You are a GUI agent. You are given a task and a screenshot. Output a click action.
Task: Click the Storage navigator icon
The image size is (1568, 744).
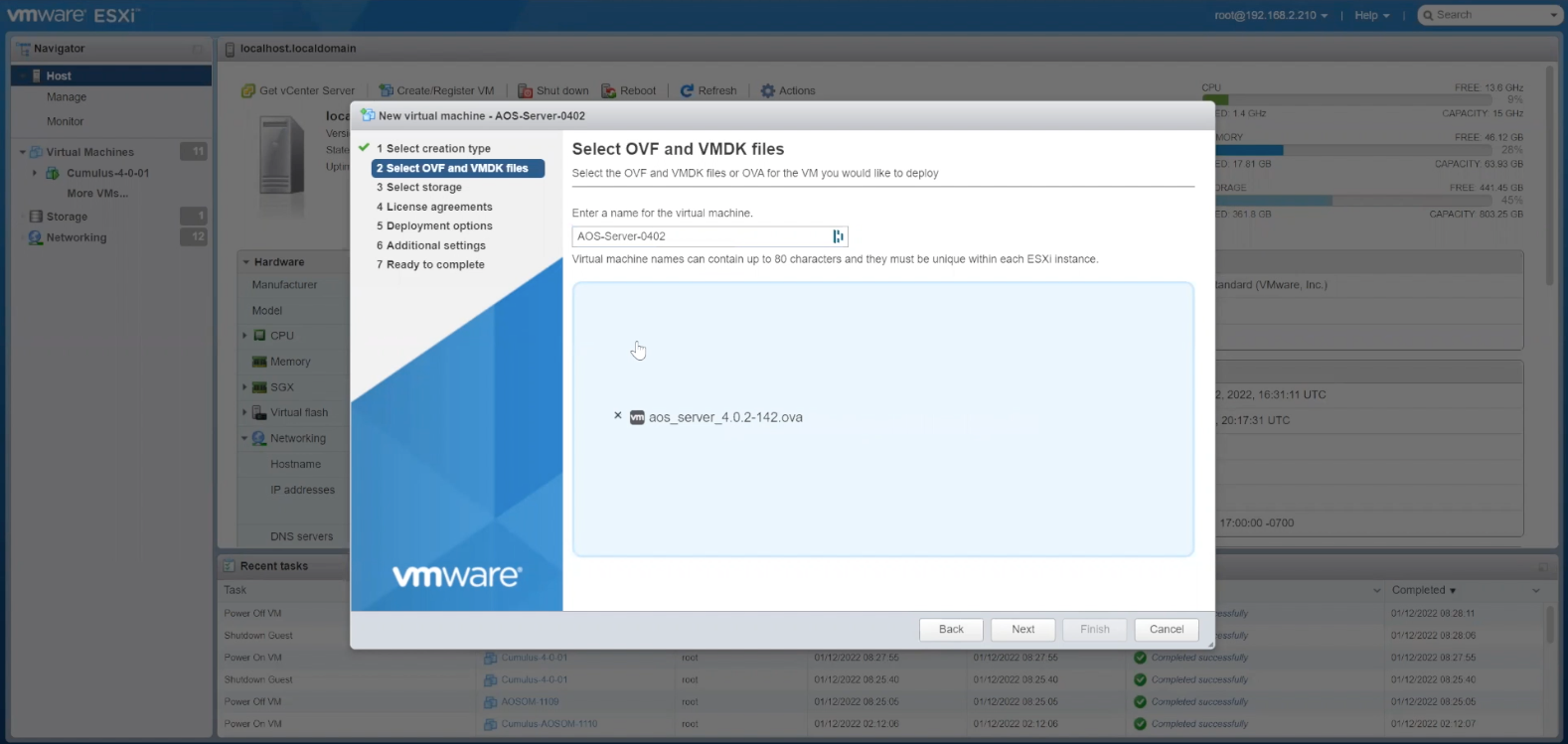(37, 217)
